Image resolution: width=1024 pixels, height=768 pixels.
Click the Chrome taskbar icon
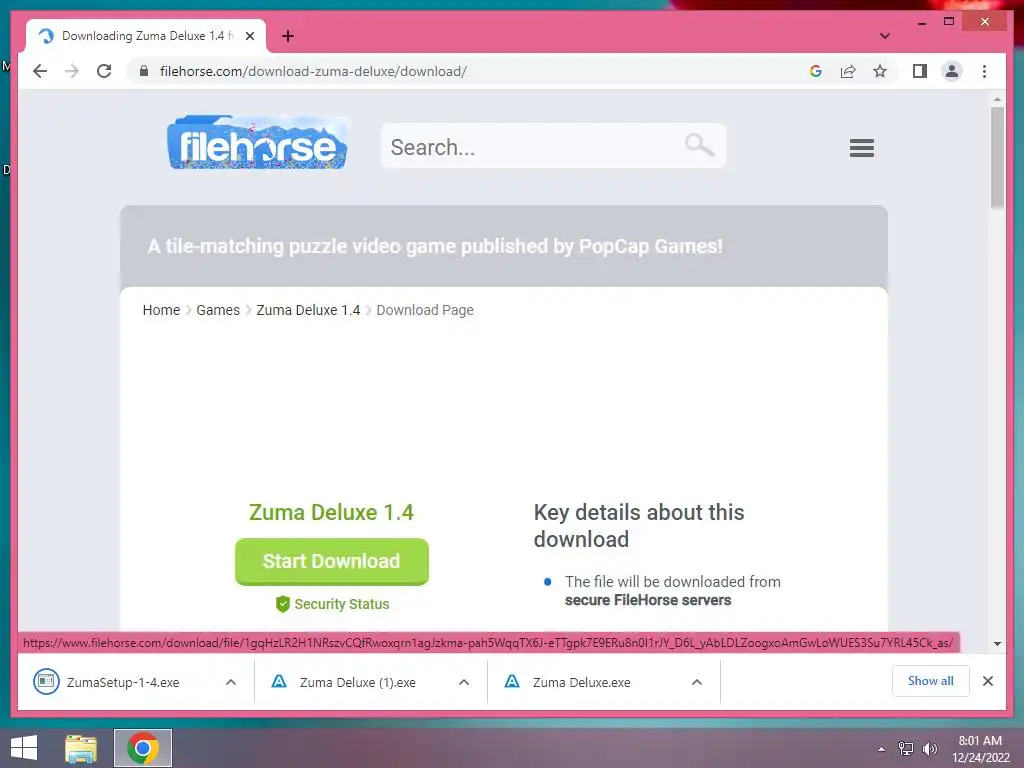tap(143, 748)
